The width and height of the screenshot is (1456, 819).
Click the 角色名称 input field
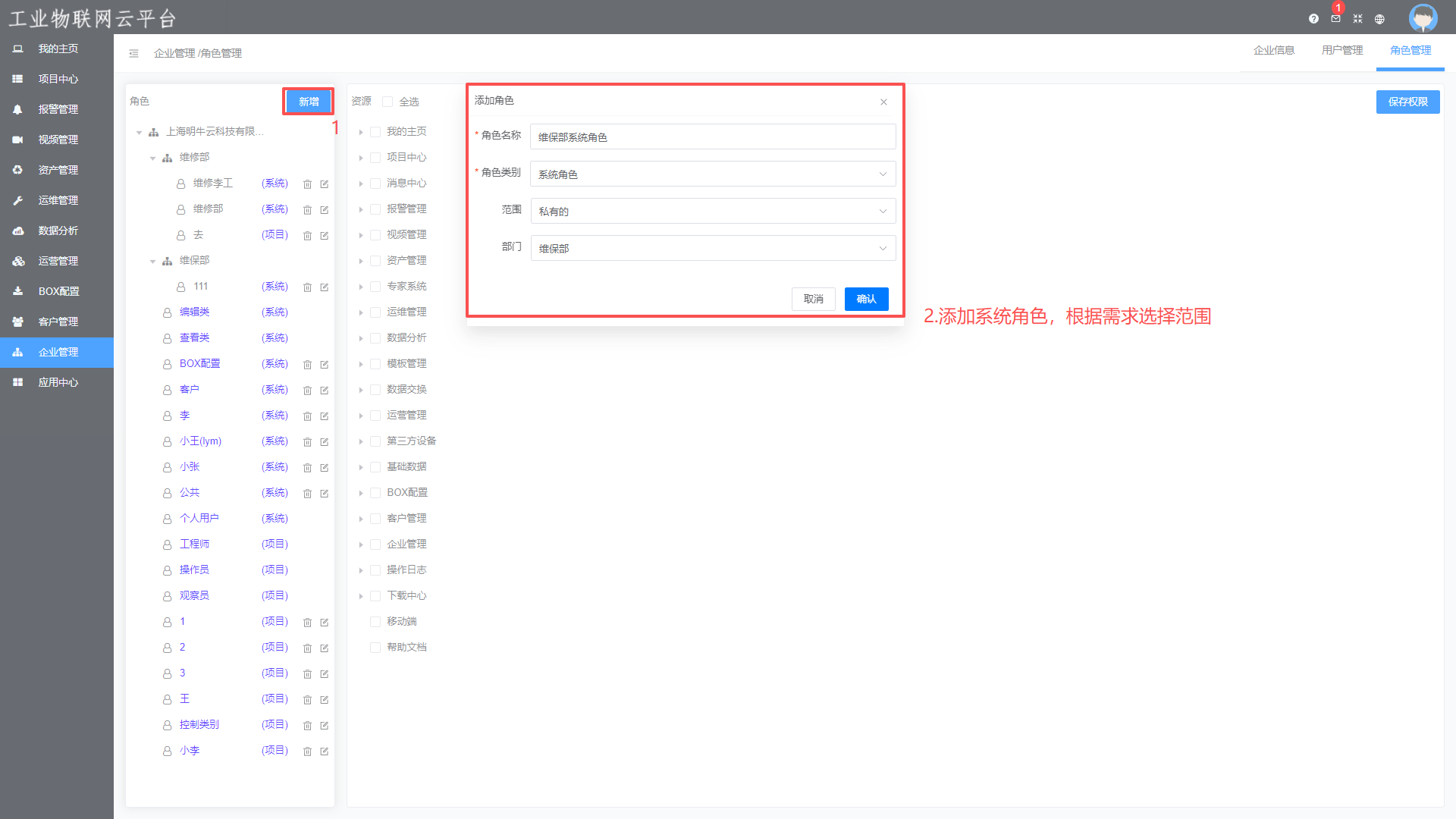tap(713, 137)
